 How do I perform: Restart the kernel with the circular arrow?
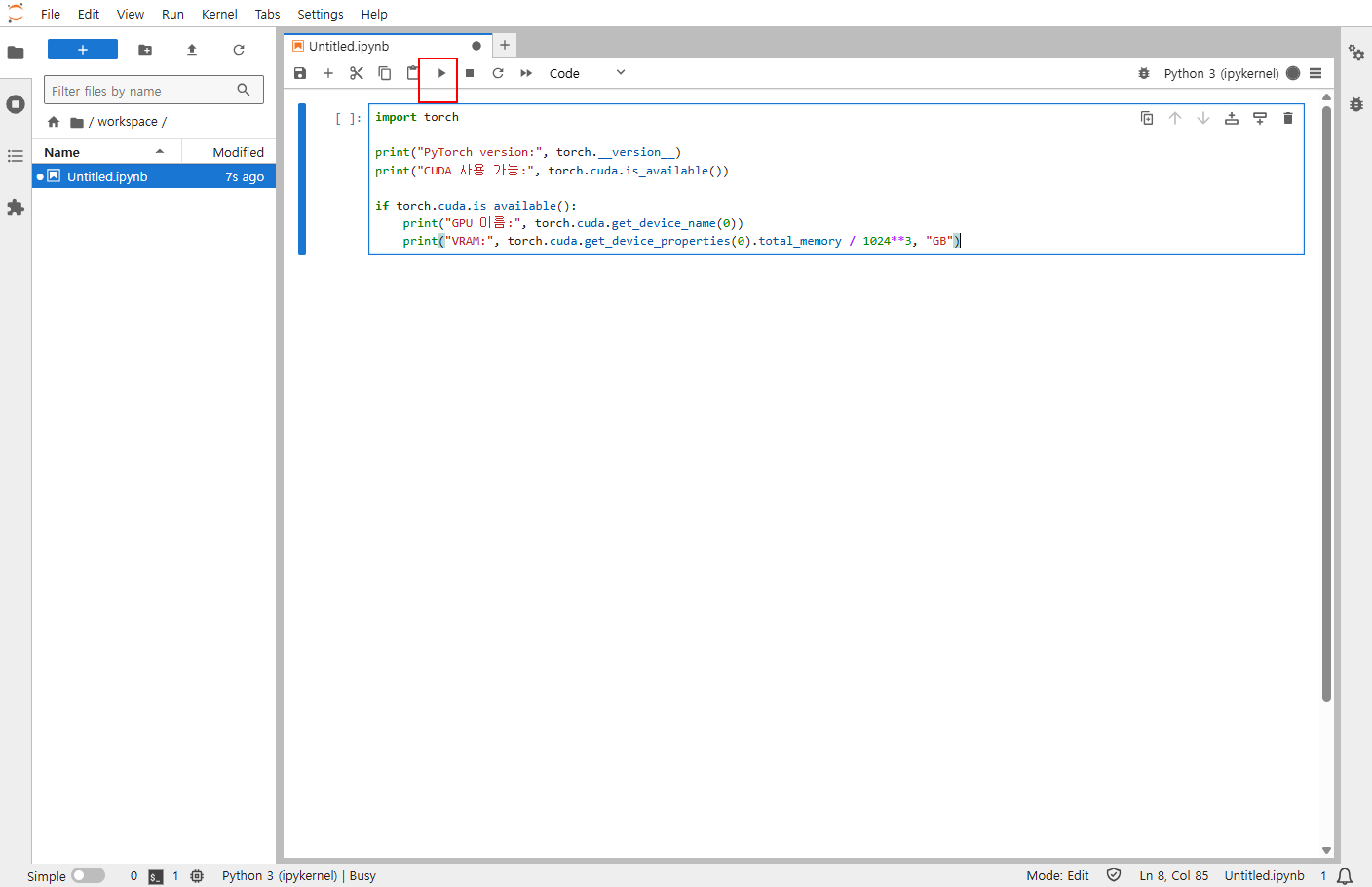(498, 73)
